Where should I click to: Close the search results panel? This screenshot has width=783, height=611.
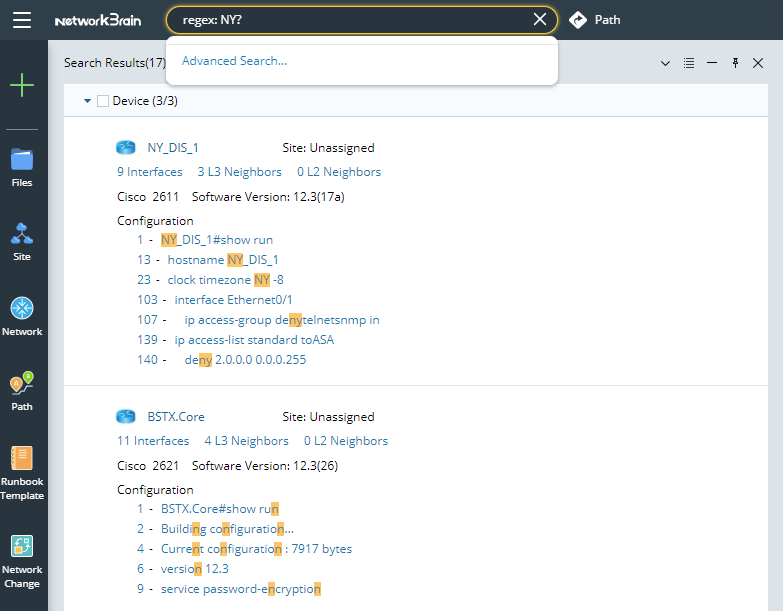(x=758, y=63)
